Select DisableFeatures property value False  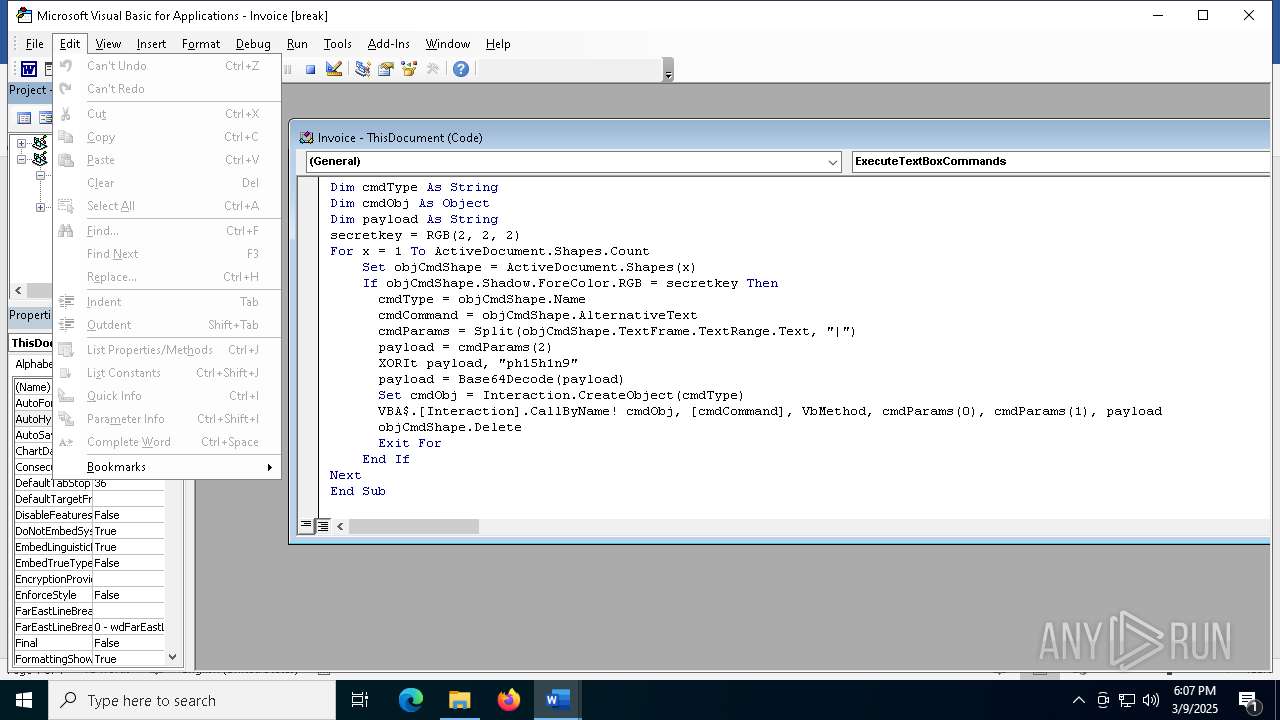[128, 515]
